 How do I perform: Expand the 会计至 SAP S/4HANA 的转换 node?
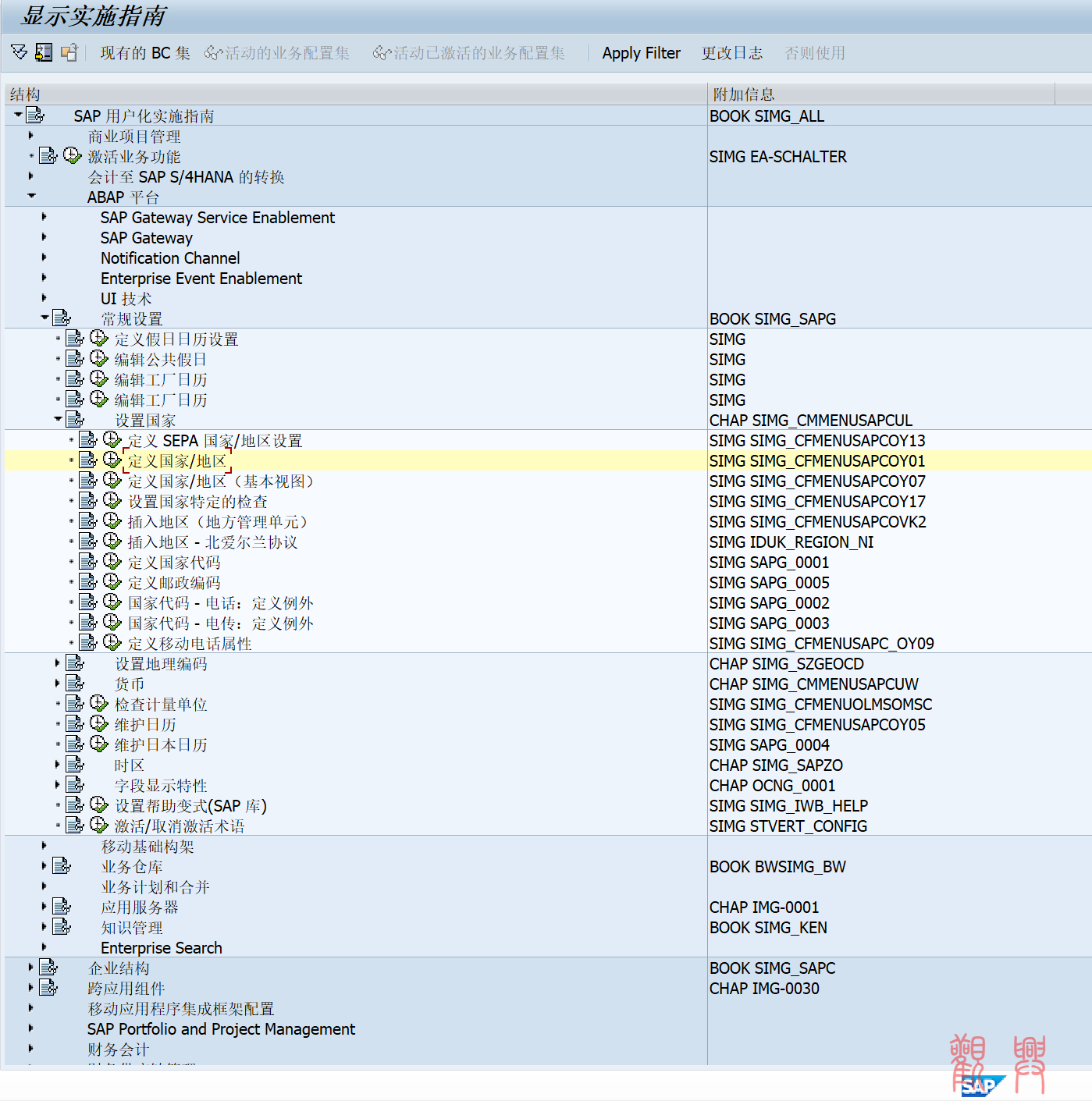coord(31,176)
